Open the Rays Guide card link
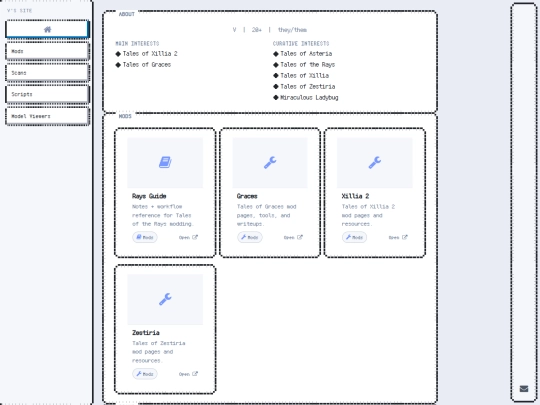Viewport: 540px width, 405px height. tap(188, 237)
